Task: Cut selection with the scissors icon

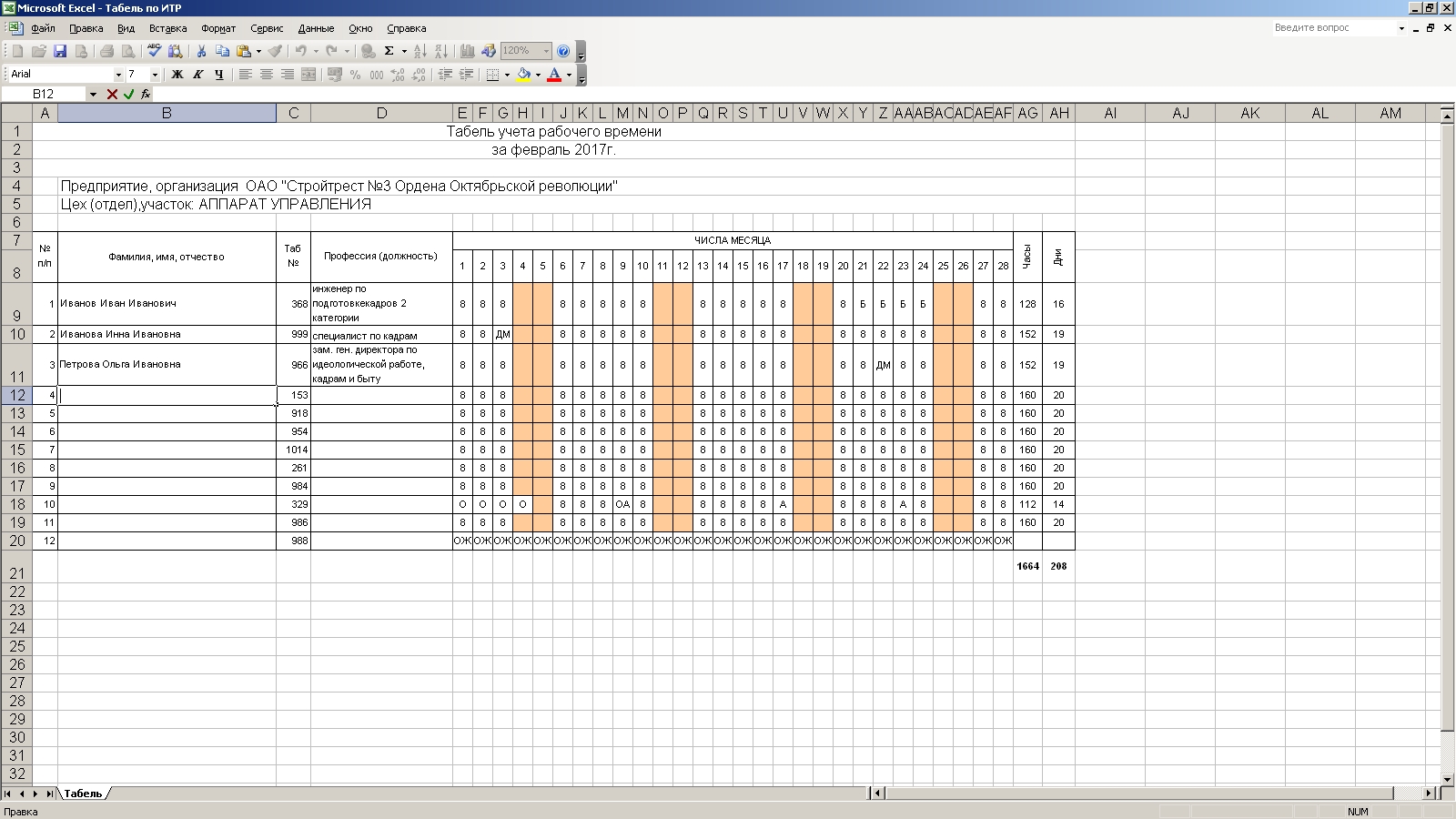Action: coord(201,51)
